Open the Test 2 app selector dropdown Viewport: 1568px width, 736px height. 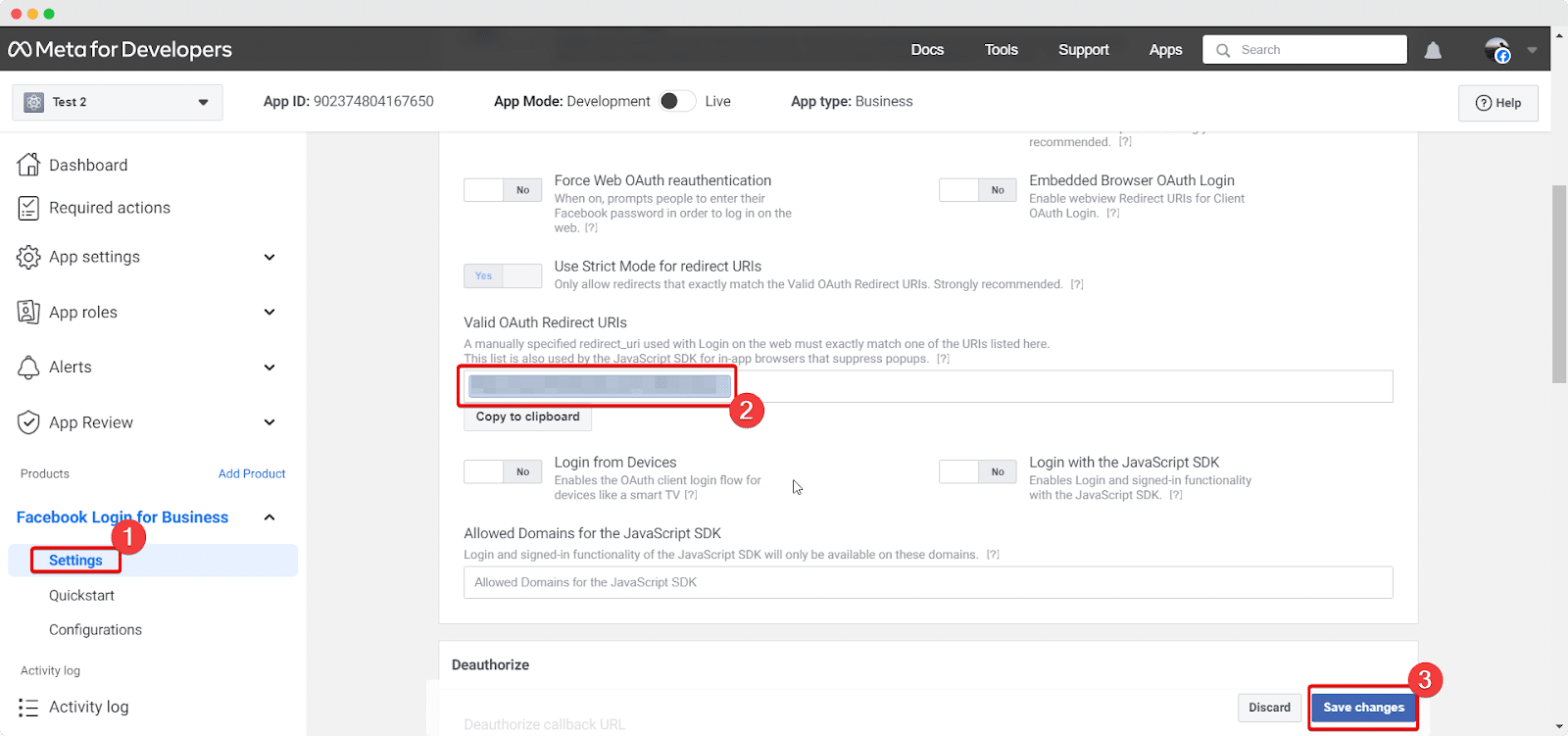pyautogui.click(x=118, y=102)
